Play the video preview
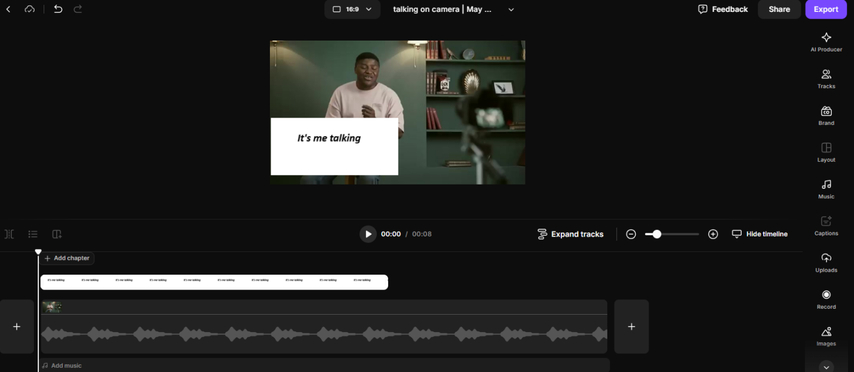This screenshot has height=372, width=854. coord(368,234)
